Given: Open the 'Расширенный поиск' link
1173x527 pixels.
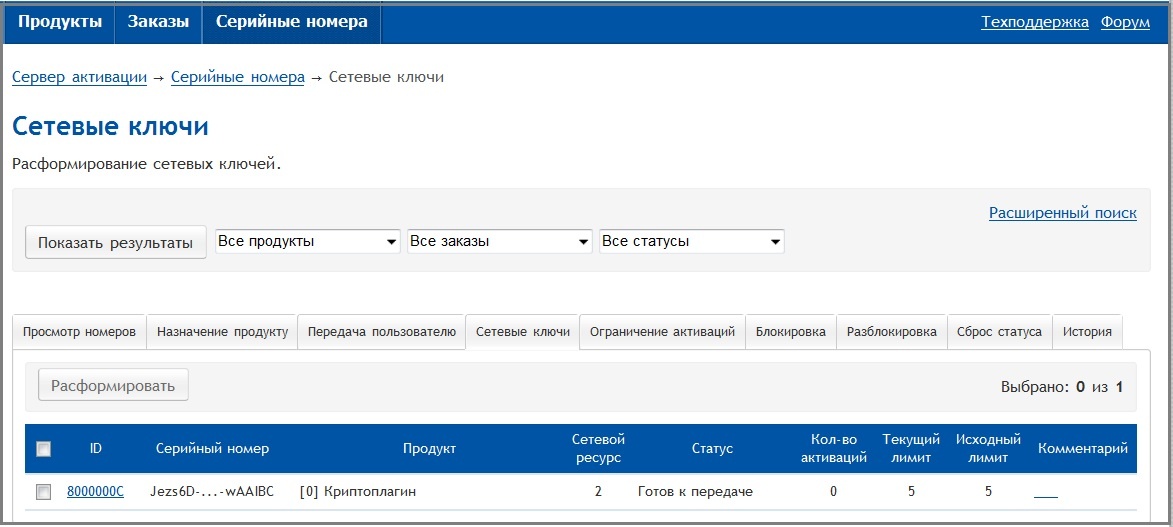Looking at the screenshot, I should tap(1062, 213).
